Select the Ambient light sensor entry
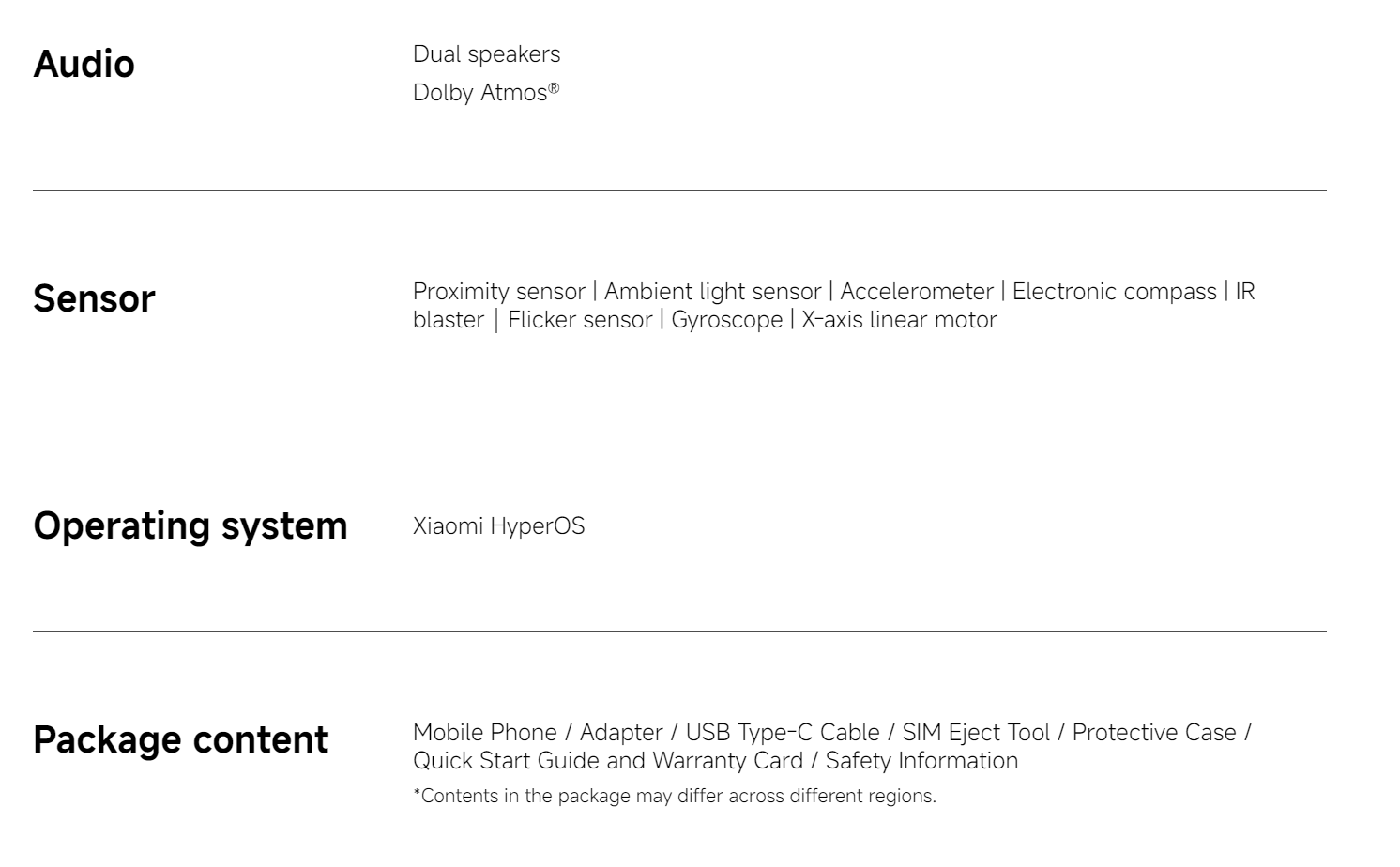This screenshot has width=1400, height=867. pos(712,292)
